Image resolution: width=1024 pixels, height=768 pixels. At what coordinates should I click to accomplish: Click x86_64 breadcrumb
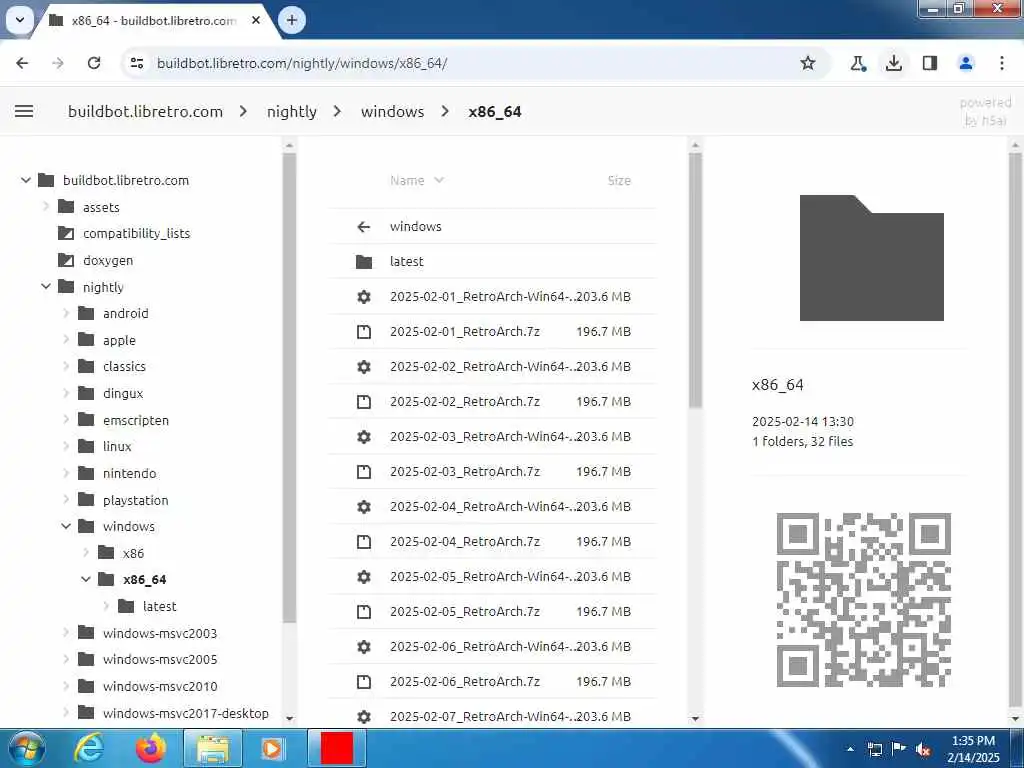494,112
